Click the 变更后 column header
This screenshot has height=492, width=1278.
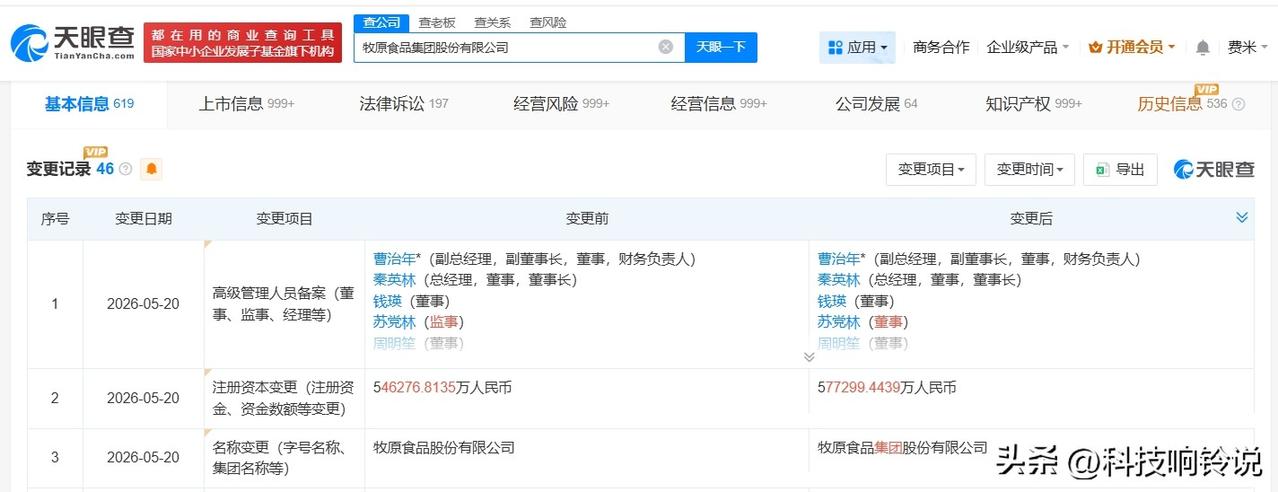point(1031,218)
